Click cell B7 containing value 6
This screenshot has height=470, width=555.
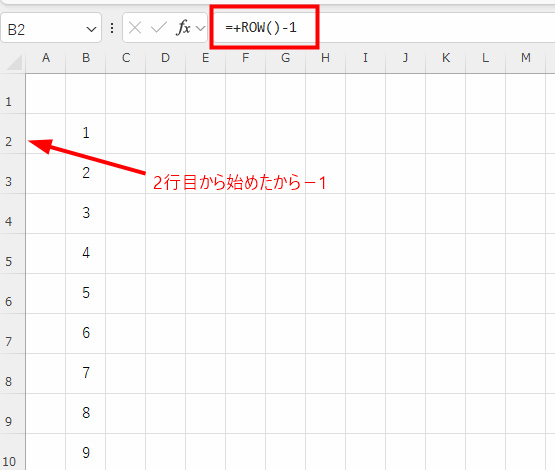[86, 334]
